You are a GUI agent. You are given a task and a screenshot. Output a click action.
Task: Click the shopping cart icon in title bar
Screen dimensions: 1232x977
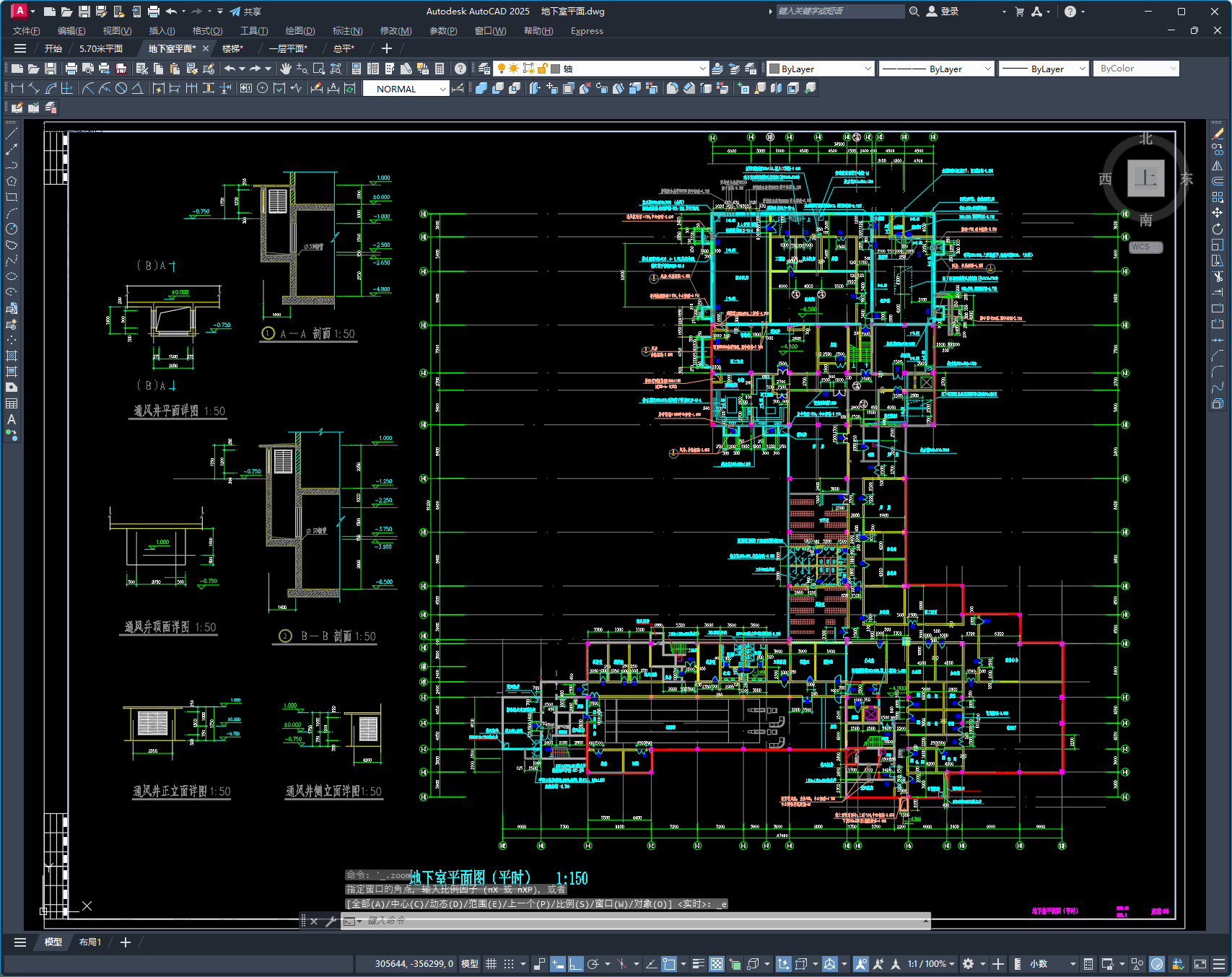click(1020, 12)
